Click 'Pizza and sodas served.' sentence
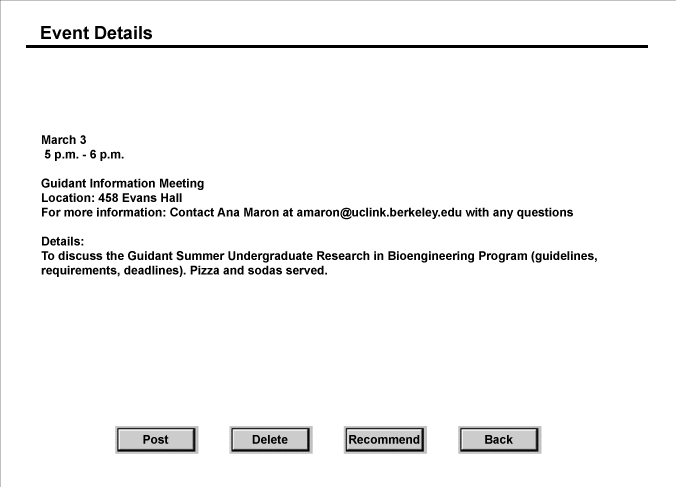The height and width of the screenshot is (487, 676). tap(259, 271)
